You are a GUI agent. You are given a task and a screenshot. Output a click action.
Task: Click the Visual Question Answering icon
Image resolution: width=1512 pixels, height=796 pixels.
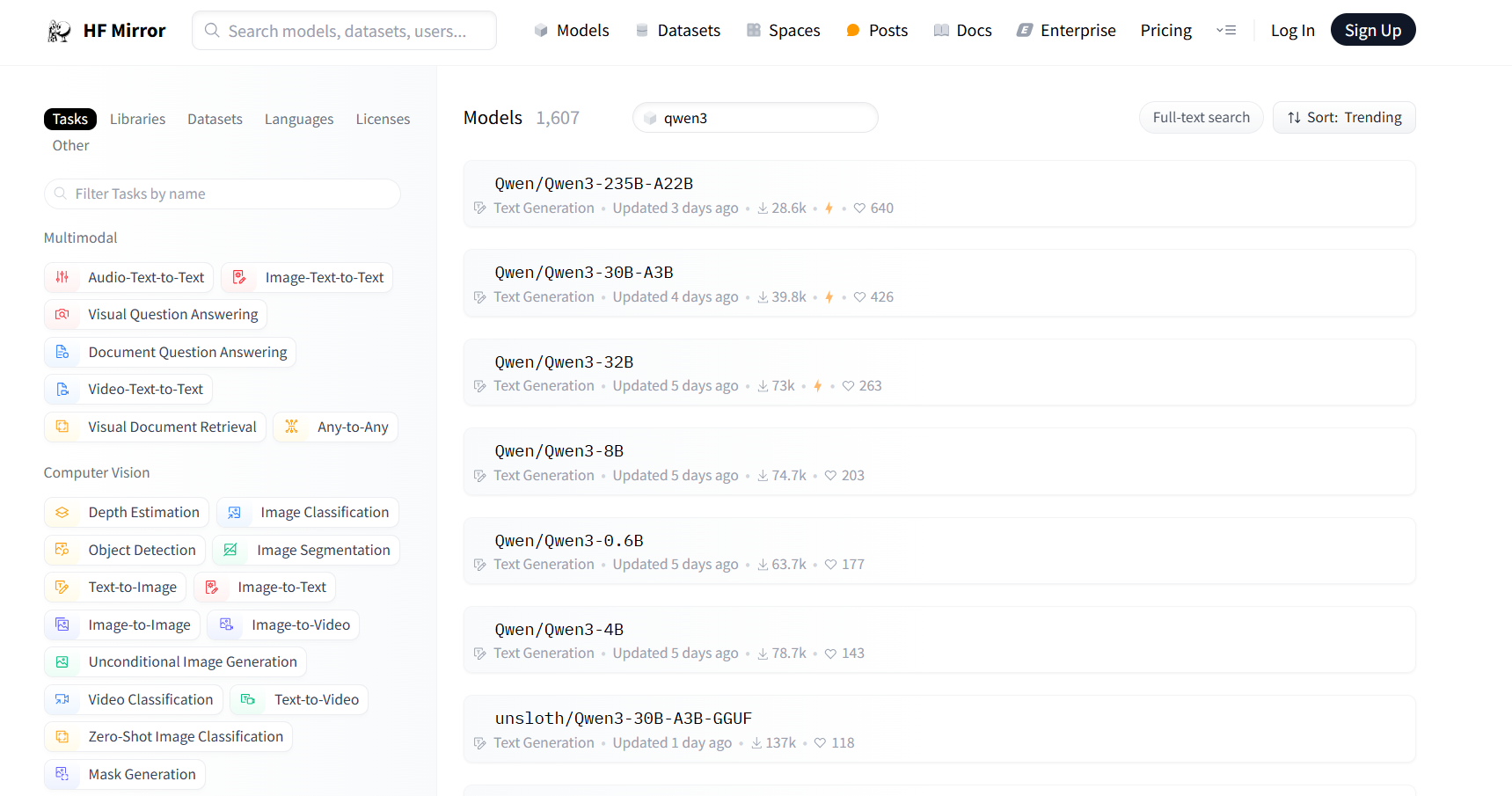point(62,314)
